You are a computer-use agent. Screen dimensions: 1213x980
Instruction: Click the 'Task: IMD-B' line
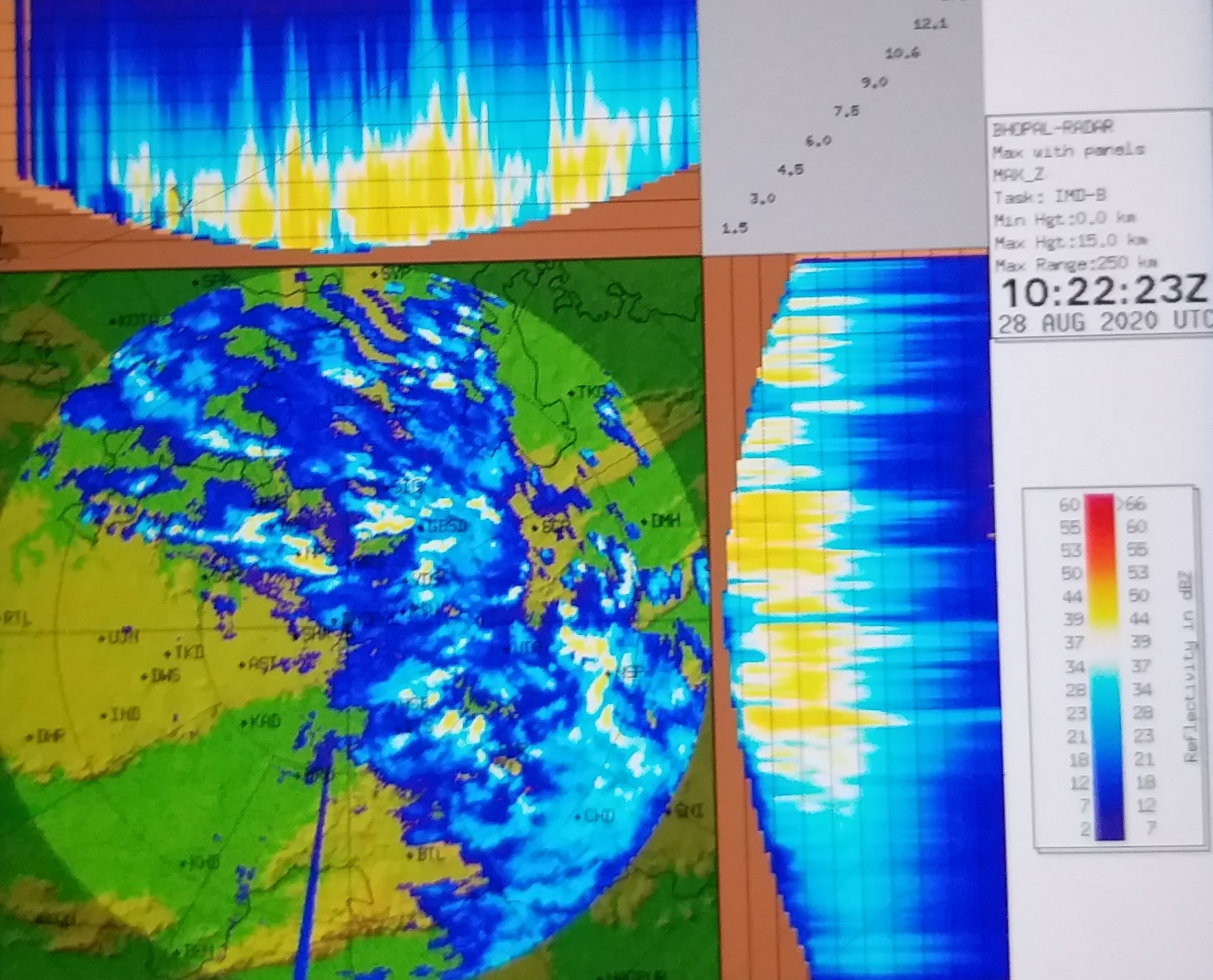[x=1049, y=197]
